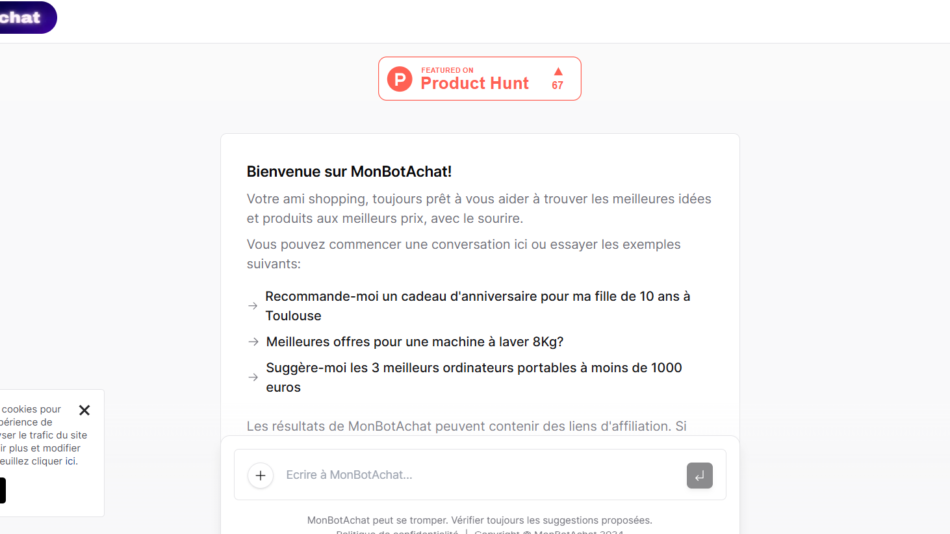
Task: Click the "ici" link in the cookie banner
Action: pyautogui.click(x=71, y=461)
